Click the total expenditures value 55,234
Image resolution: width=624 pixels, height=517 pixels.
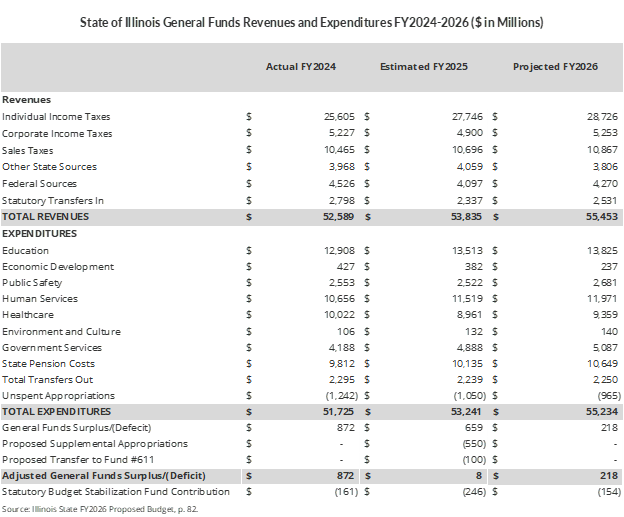tap(602, 412)
